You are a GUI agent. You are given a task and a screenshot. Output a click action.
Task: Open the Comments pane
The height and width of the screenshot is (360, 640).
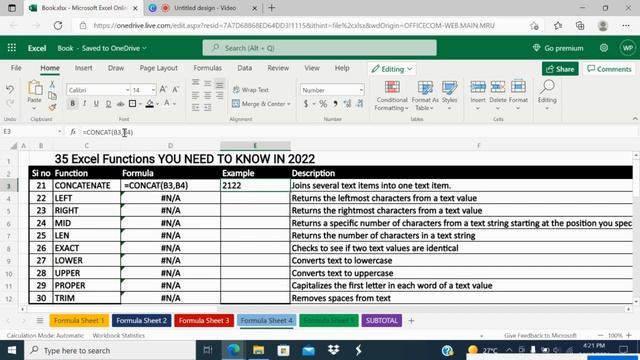[x=609, y=69]
